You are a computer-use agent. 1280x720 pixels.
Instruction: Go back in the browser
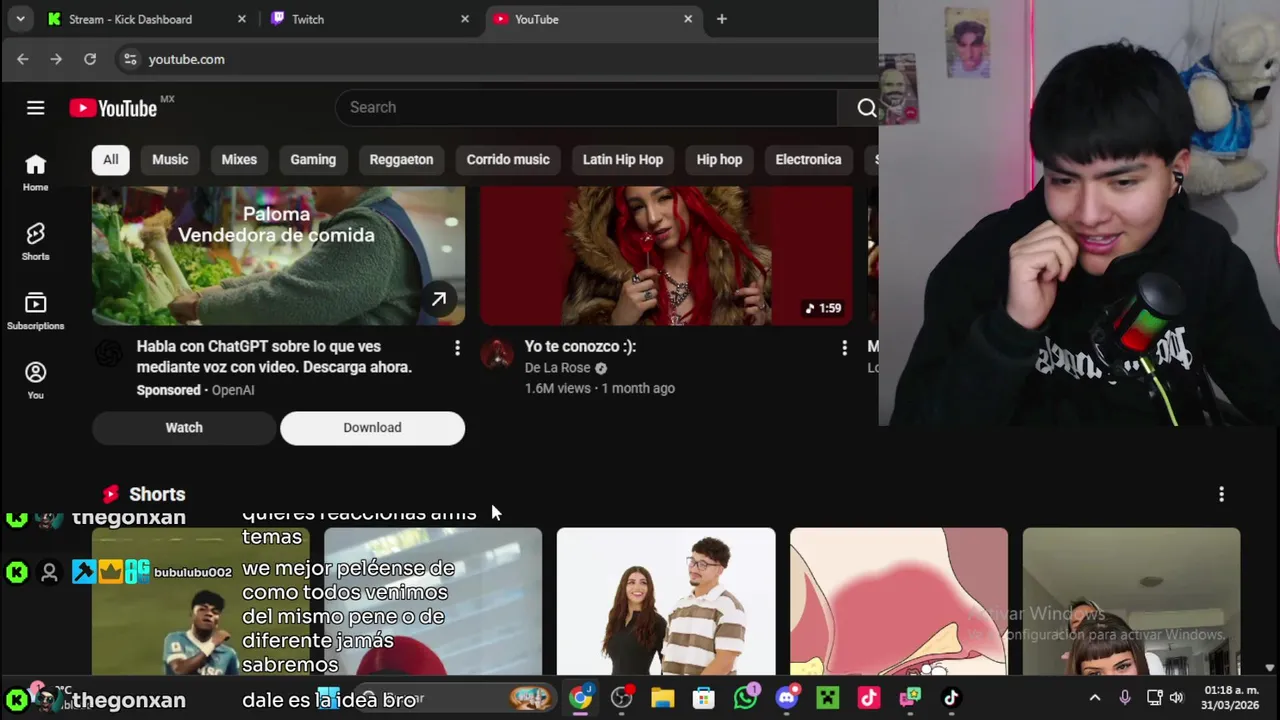click(x=23, y=59)
